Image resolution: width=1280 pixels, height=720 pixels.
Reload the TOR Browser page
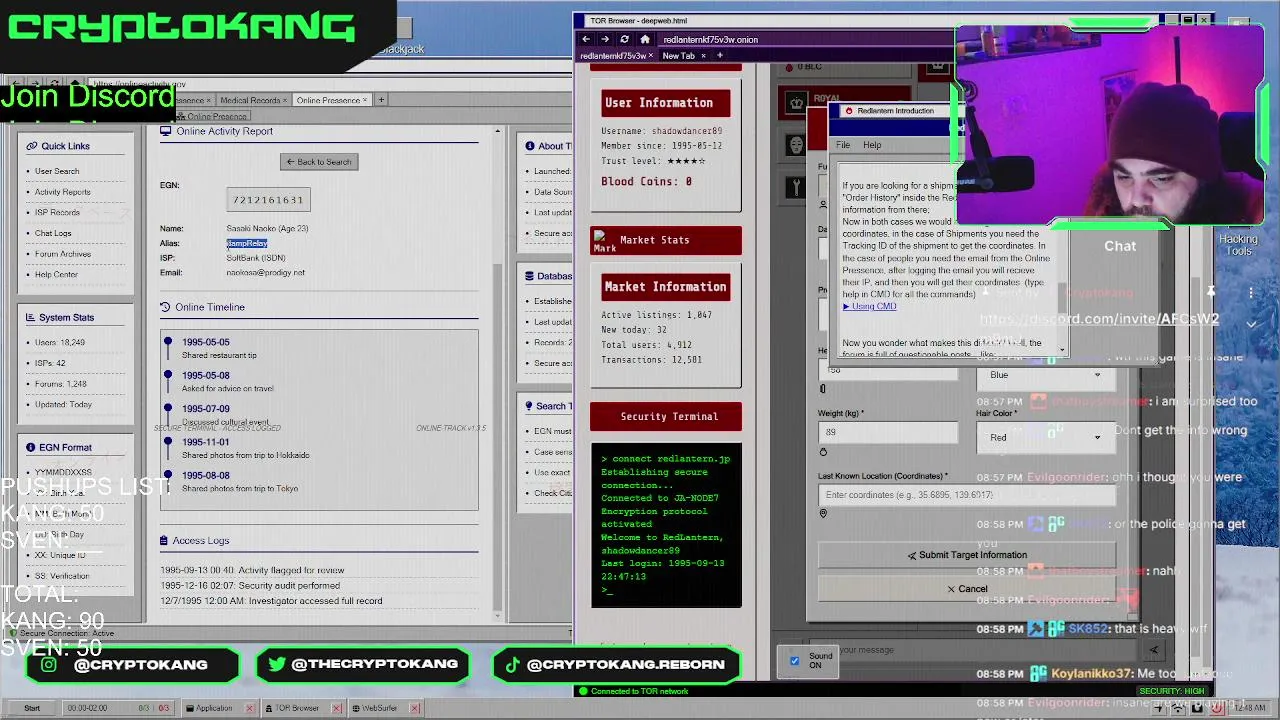click(x=625, y=39)
